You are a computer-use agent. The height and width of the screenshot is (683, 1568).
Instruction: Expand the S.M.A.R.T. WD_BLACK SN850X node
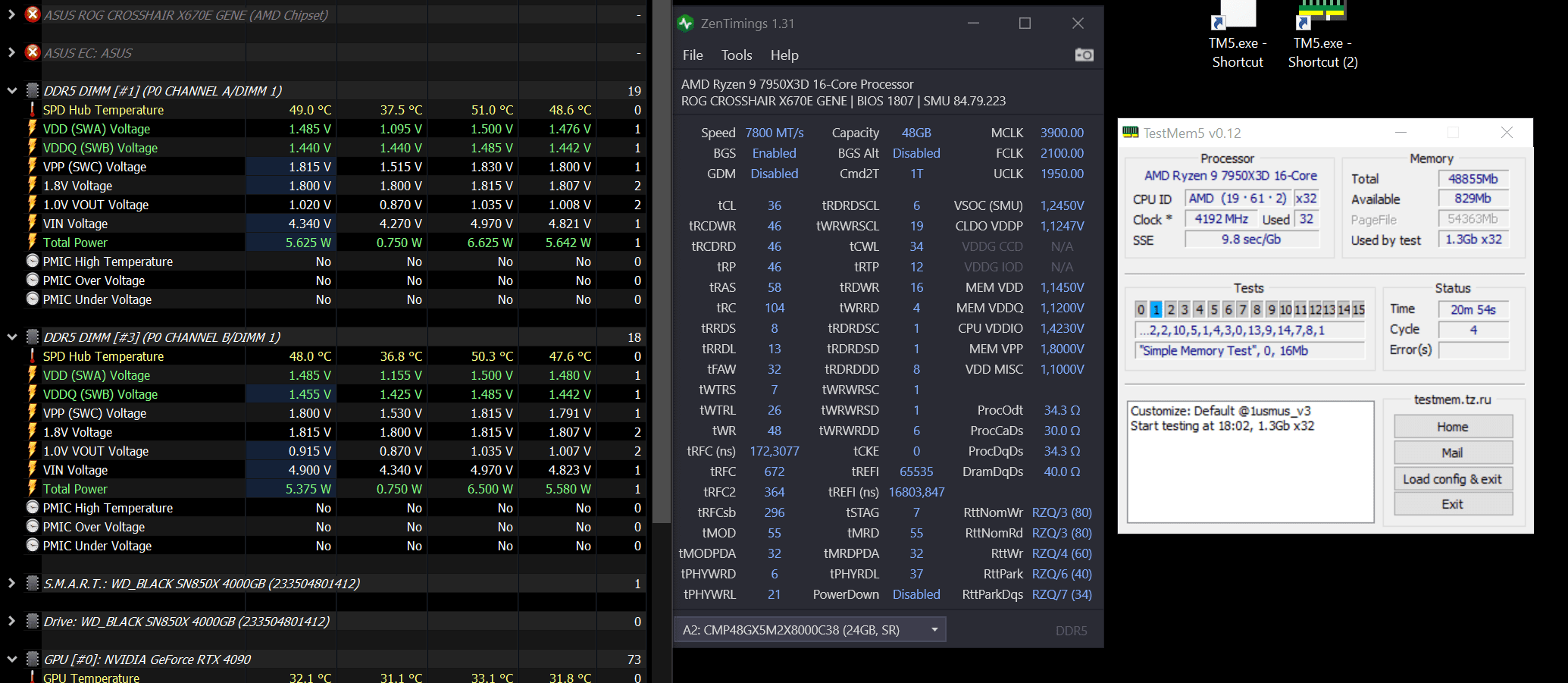pos(11,583)
